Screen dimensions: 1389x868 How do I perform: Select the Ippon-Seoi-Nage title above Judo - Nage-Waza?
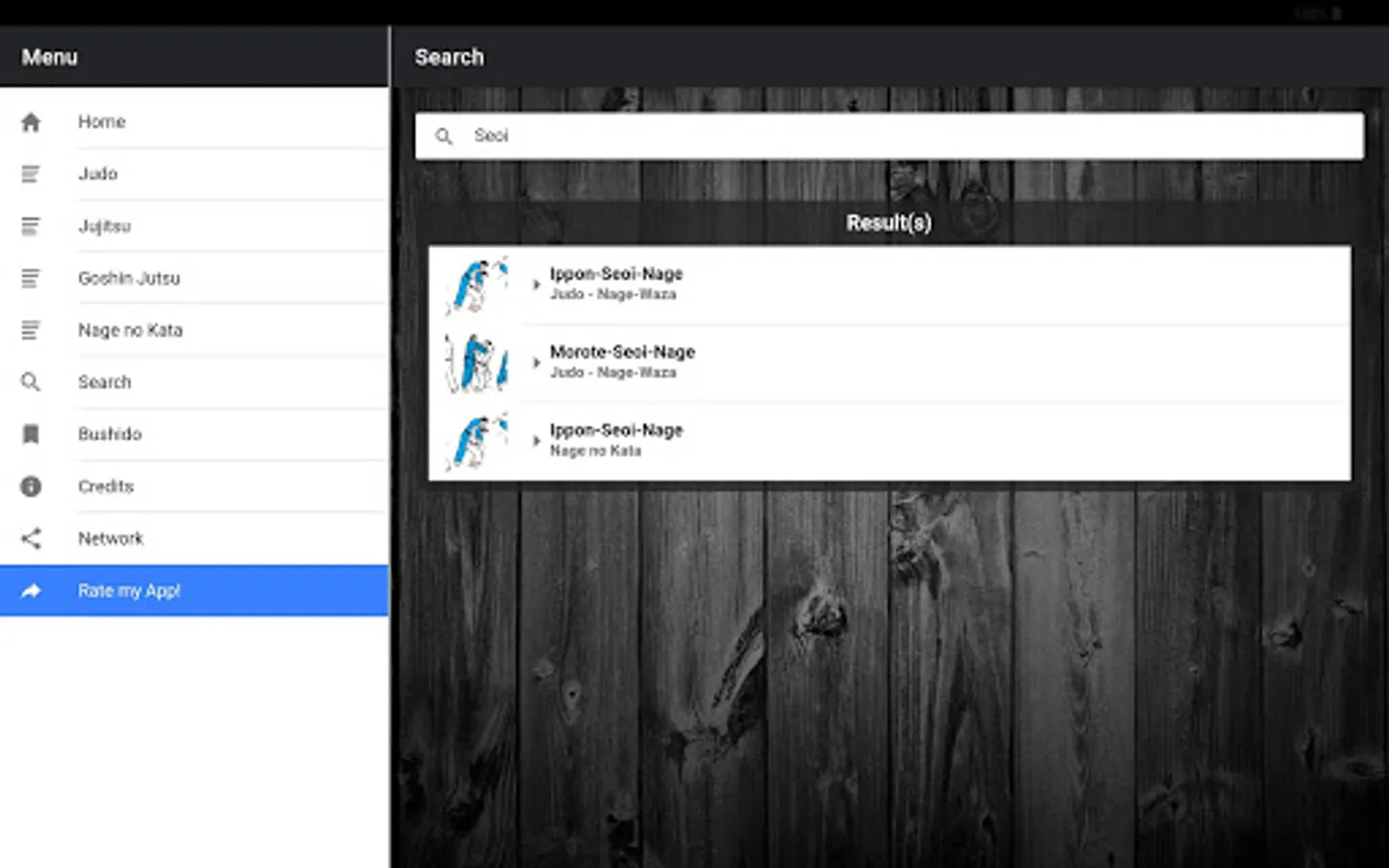pos(616,274)
